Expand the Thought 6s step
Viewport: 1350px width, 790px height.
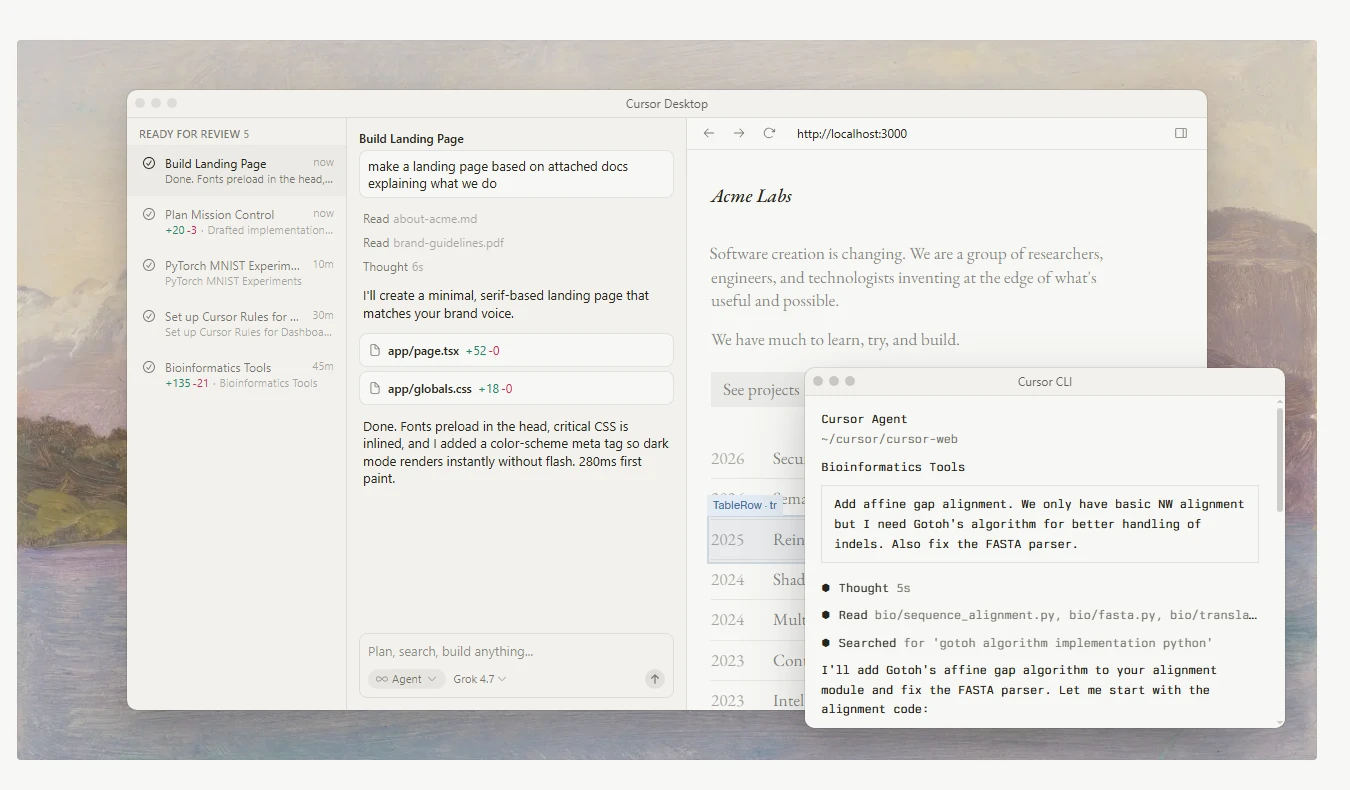tap(393, 267)
